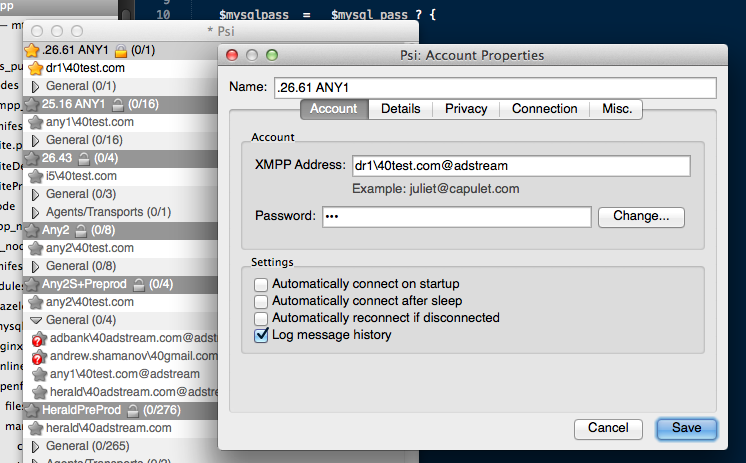
Task: Expand Agents/Transports (0/1) group
Action: pos(35,212)
